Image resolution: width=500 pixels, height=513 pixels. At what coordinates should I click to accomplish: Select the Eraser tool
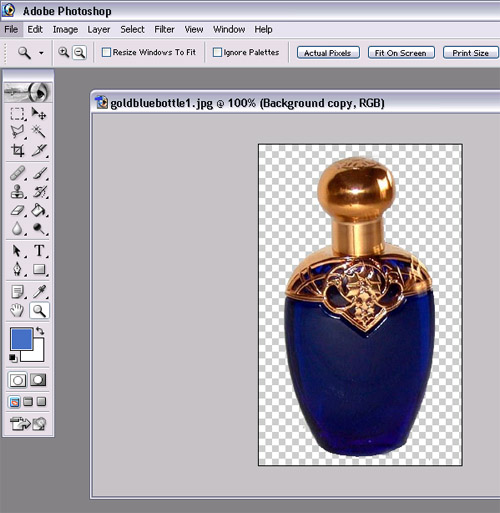coord(17,210)
